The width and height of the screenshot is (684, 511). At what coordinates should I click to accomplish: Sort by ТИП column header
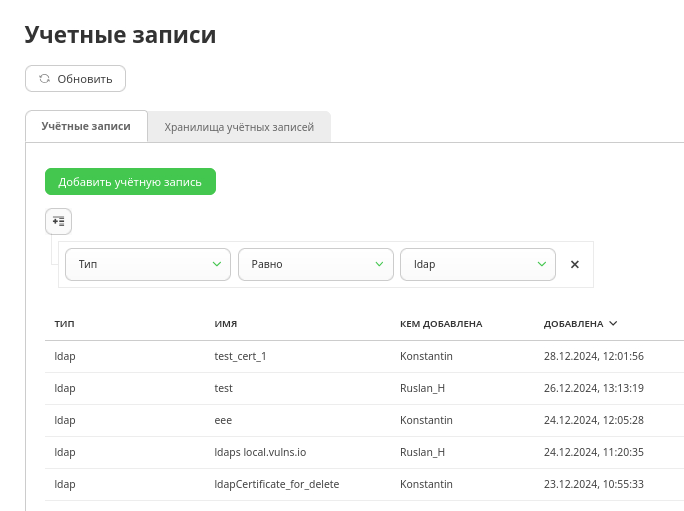(65, 324)
